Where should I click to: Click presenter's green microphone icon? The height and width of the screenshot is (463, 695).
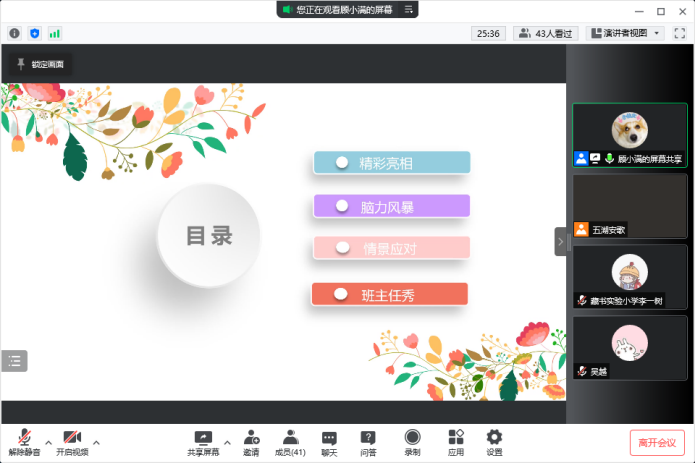609,159
